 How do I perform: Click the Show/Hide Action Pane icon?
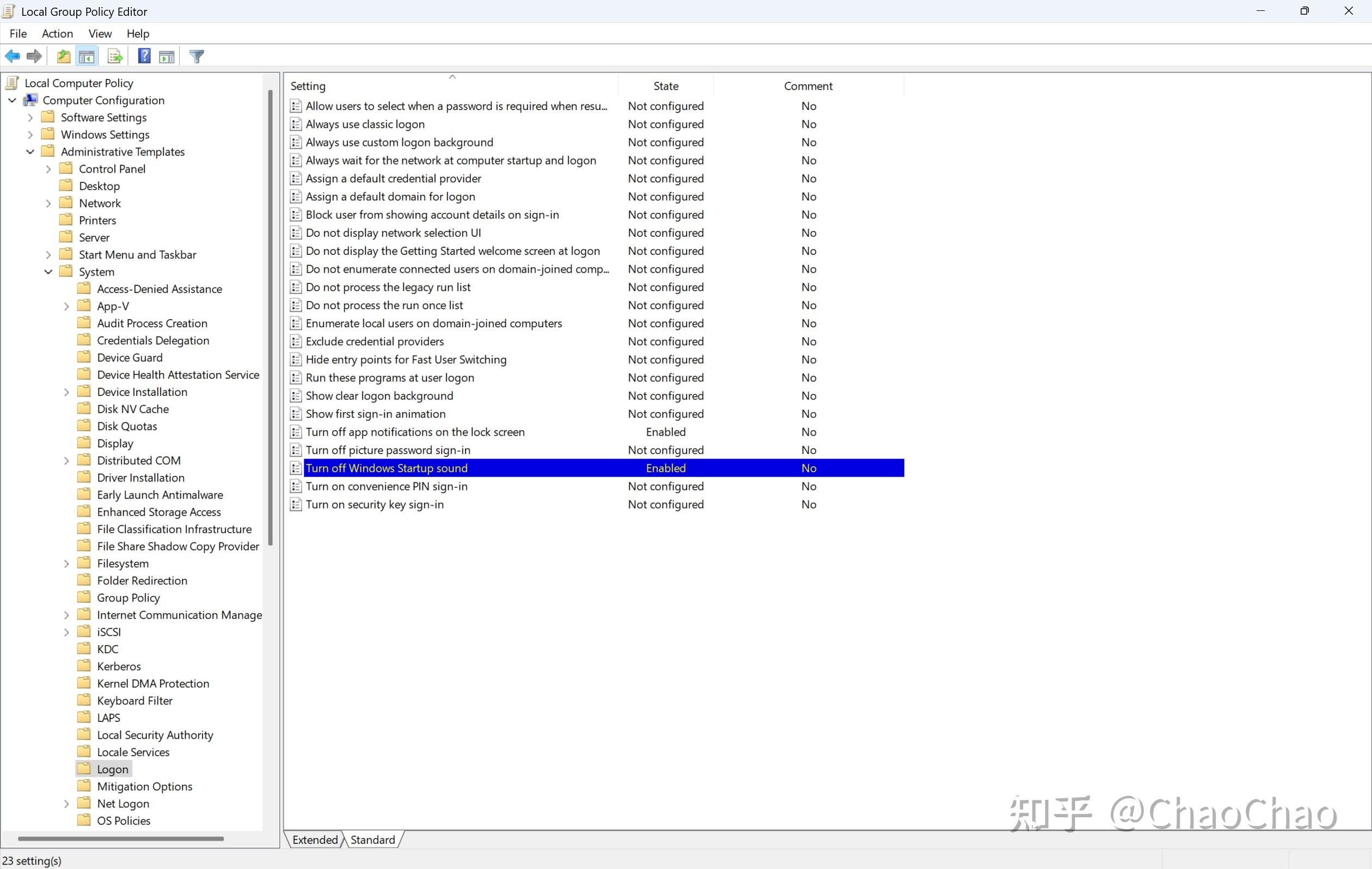(x=167, y=56)
